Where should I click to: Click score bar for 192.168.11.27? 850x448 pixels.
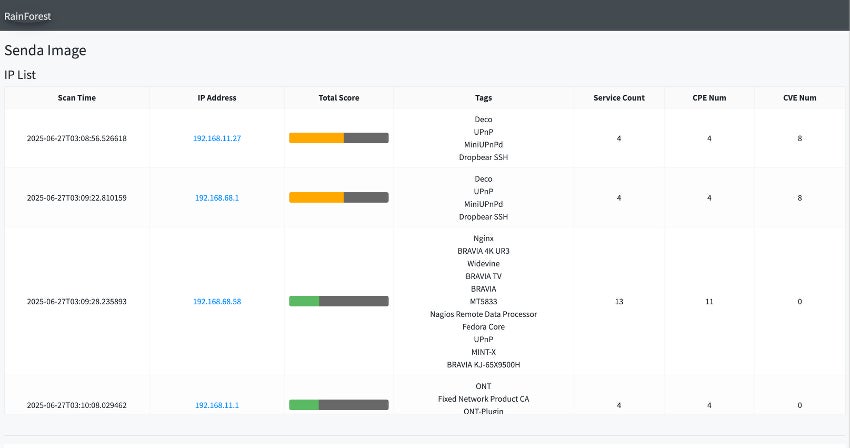pos(339,138)
